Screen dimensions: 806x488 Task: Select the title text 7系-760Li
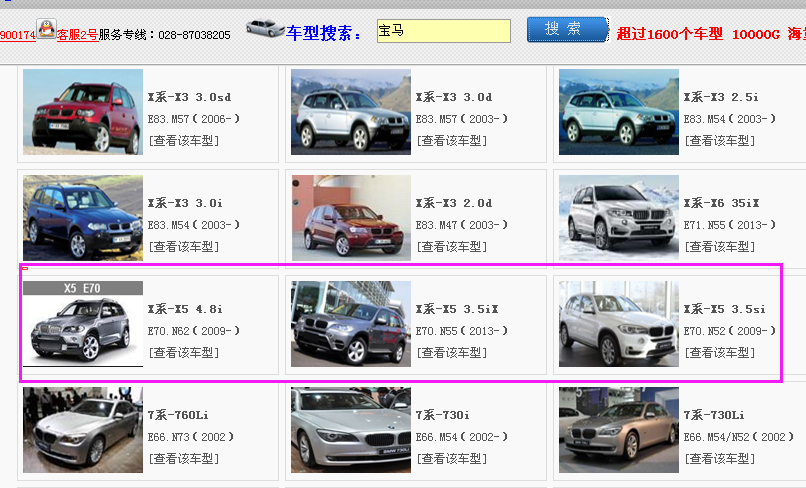coord(178,415)
